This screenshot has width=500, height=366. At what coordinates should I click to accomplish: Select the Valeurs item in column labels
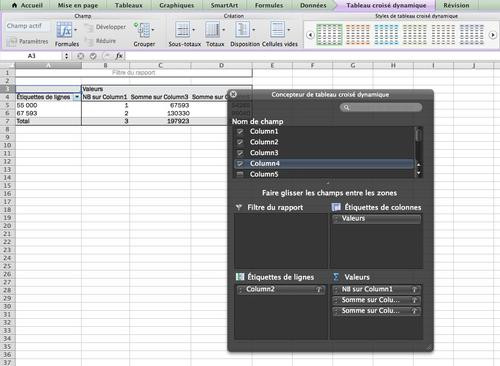click(x=376, y=219)
